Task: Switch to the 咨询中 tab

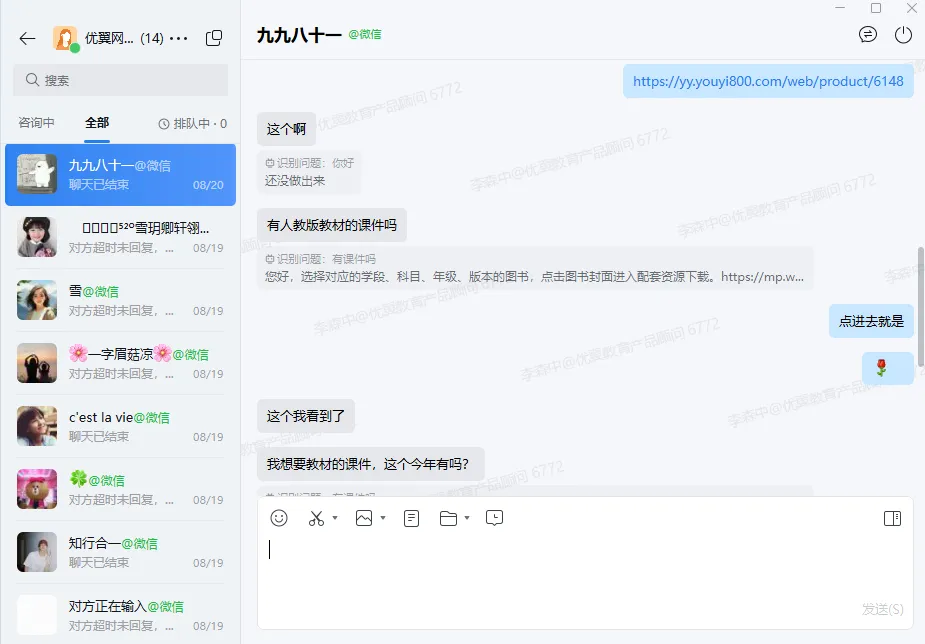Action: click(37, 123)
